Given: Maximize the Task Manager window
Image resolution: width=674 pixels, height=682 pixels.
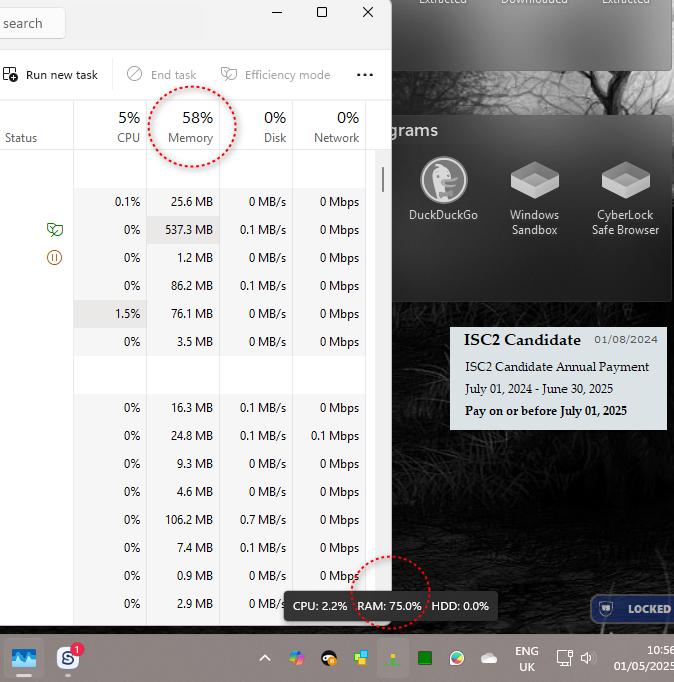Looking at the screenshot, I should 322,12.
